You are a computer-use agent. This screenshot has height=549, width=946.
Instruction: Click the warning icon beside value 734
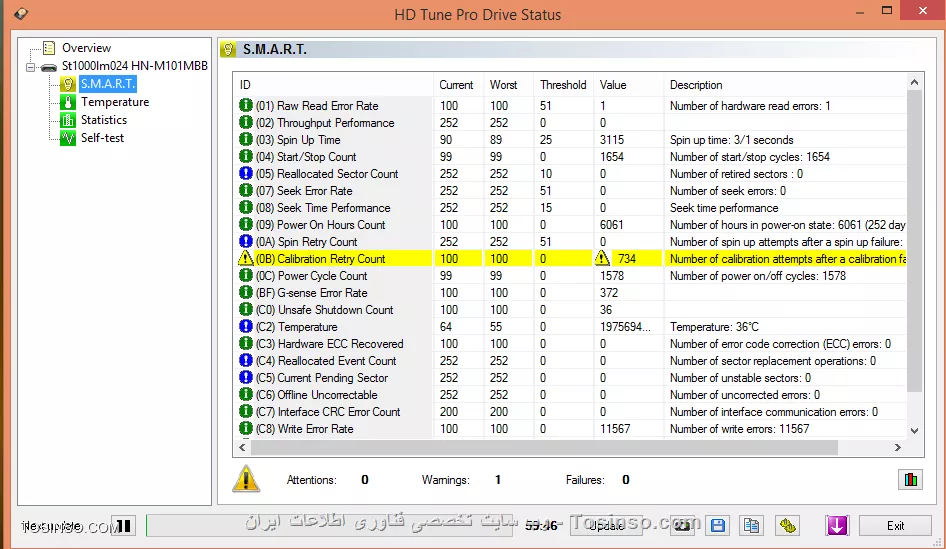602,258
